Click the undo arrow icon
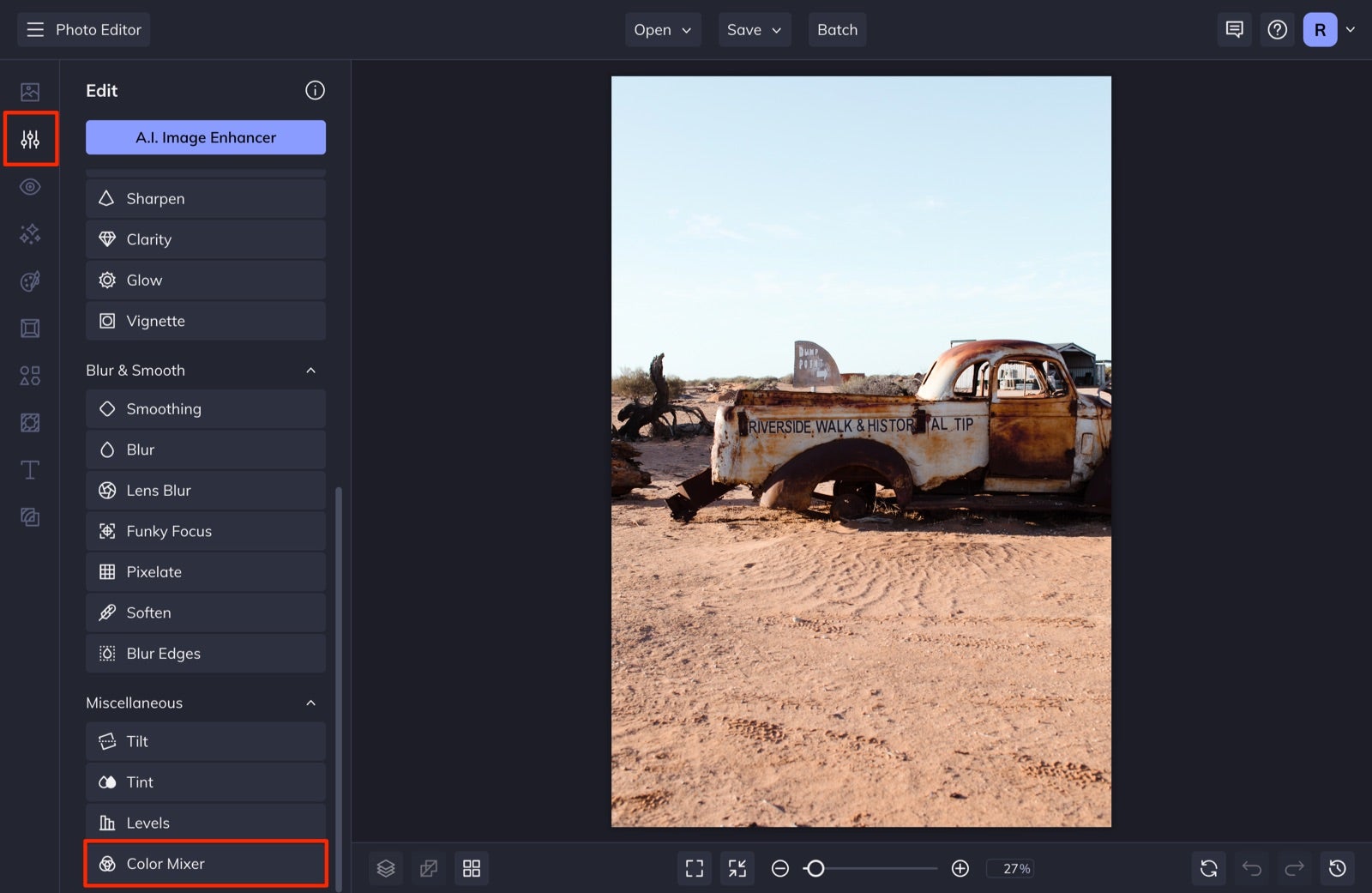This screenshot has width=1372, height=893. tap(1251, 868)
